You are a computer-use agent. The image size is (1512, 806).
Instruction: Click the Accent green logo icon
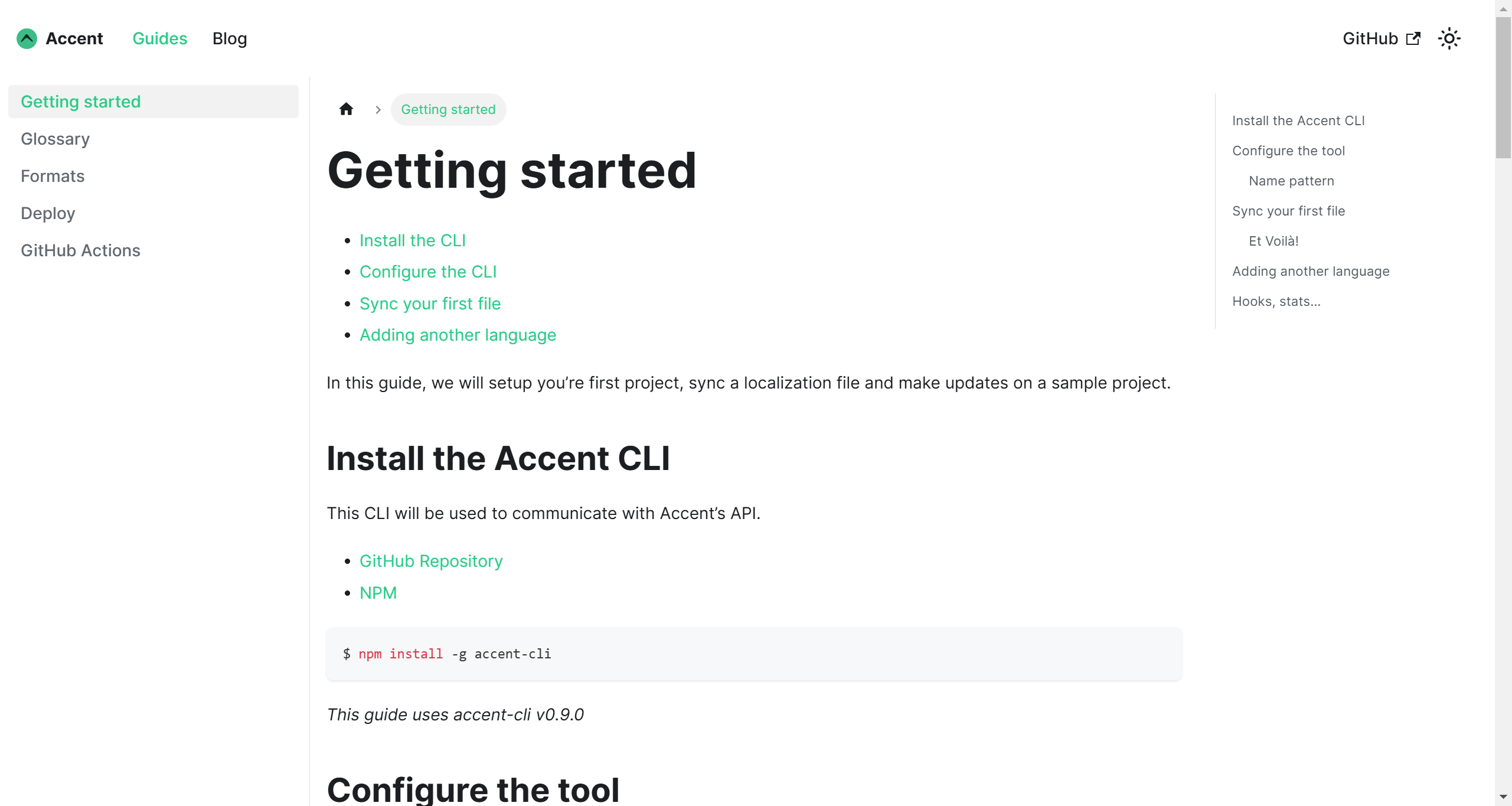(x=27, y=39)
